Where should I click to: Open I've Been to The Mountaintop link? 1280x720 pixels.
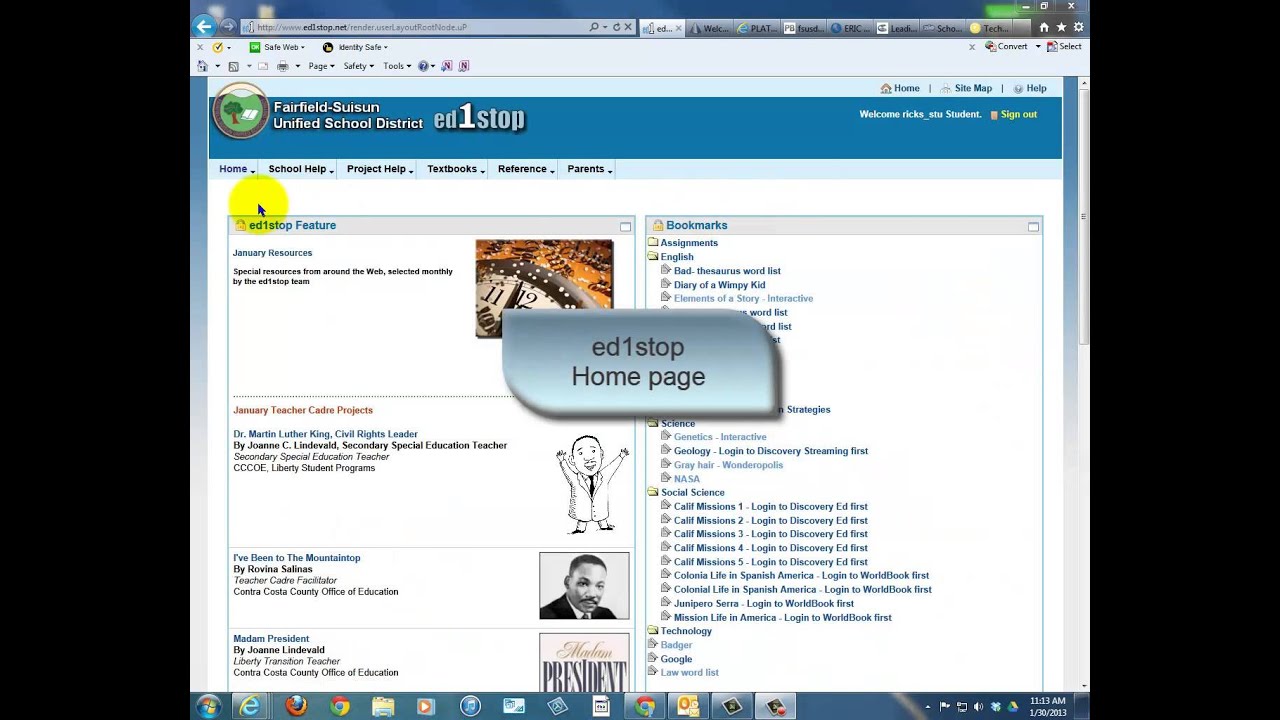297,558
